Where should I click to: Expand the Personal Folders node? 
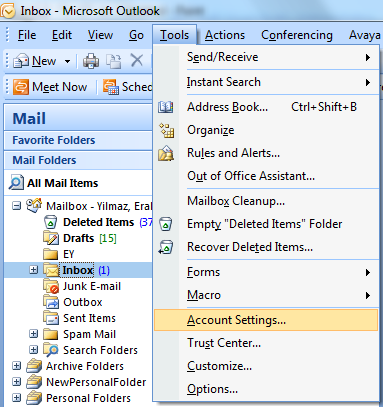[x=16, y=398]
